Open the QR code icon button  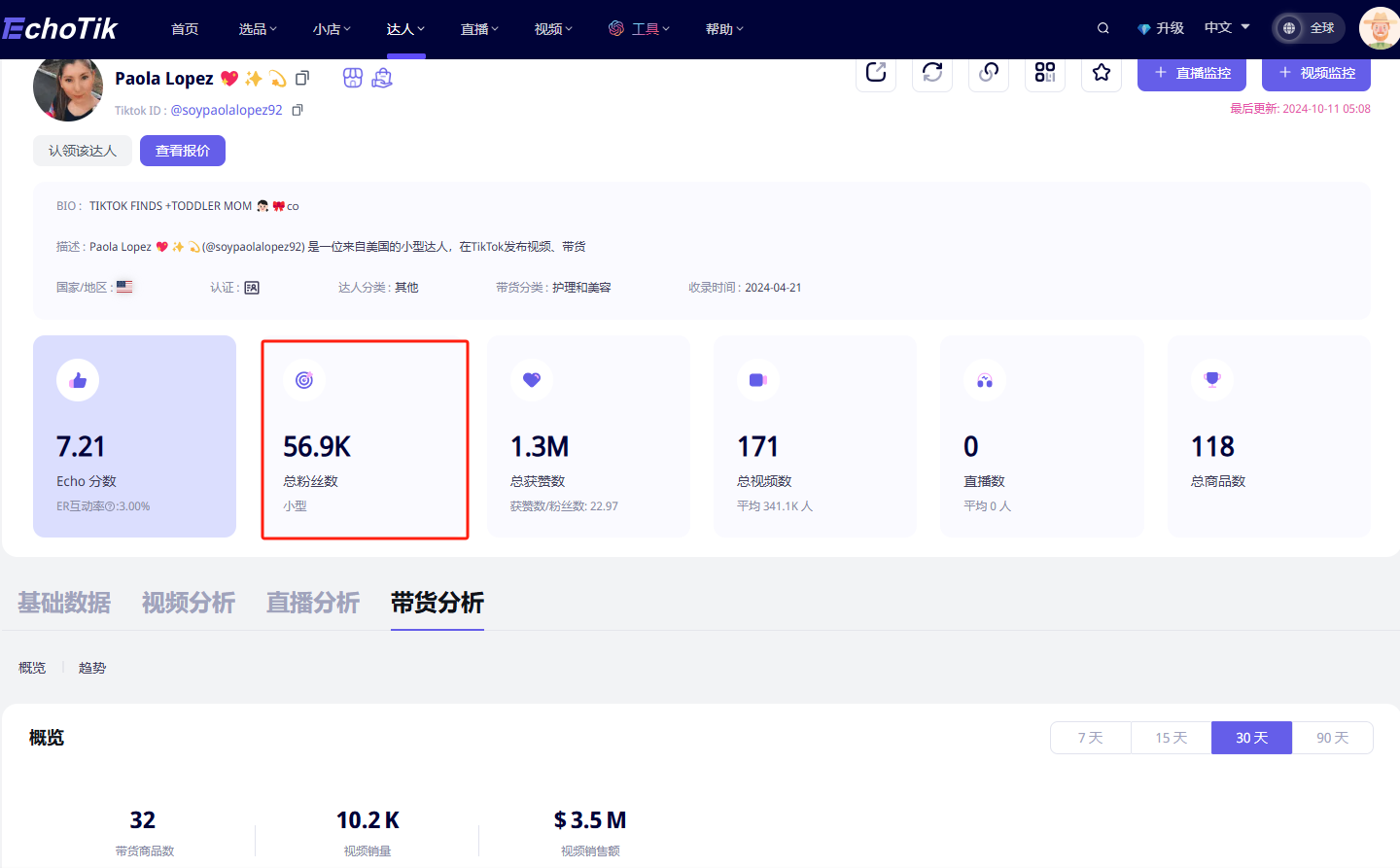click(1045, 73)
